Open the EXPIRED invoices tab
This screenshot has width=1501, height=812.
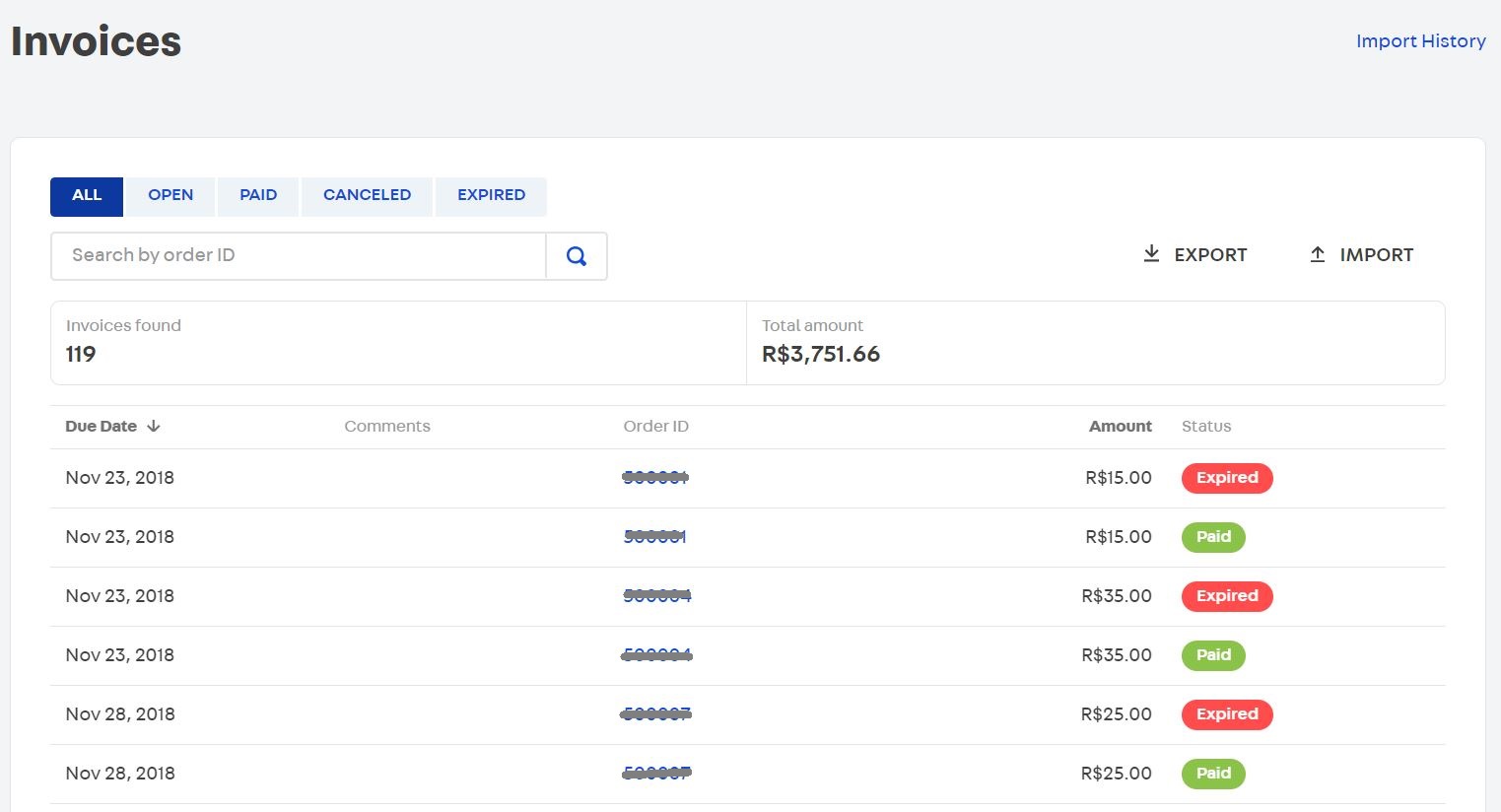[x=491, y=195]
